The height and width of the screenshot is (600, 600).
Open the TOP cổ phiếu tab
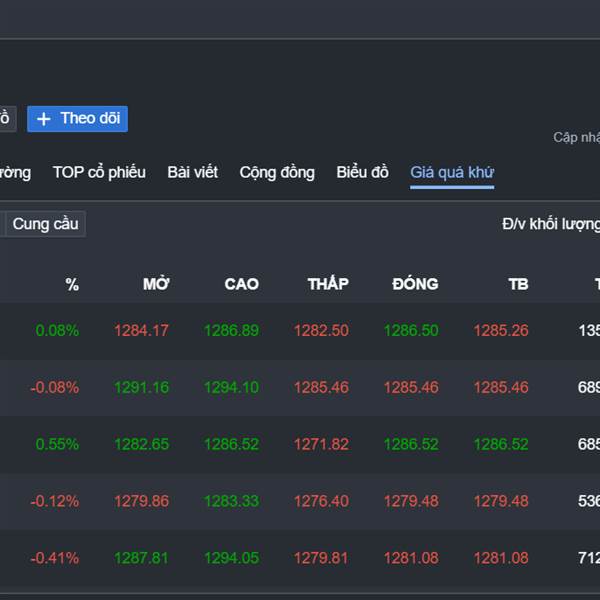tap(99, 173)
